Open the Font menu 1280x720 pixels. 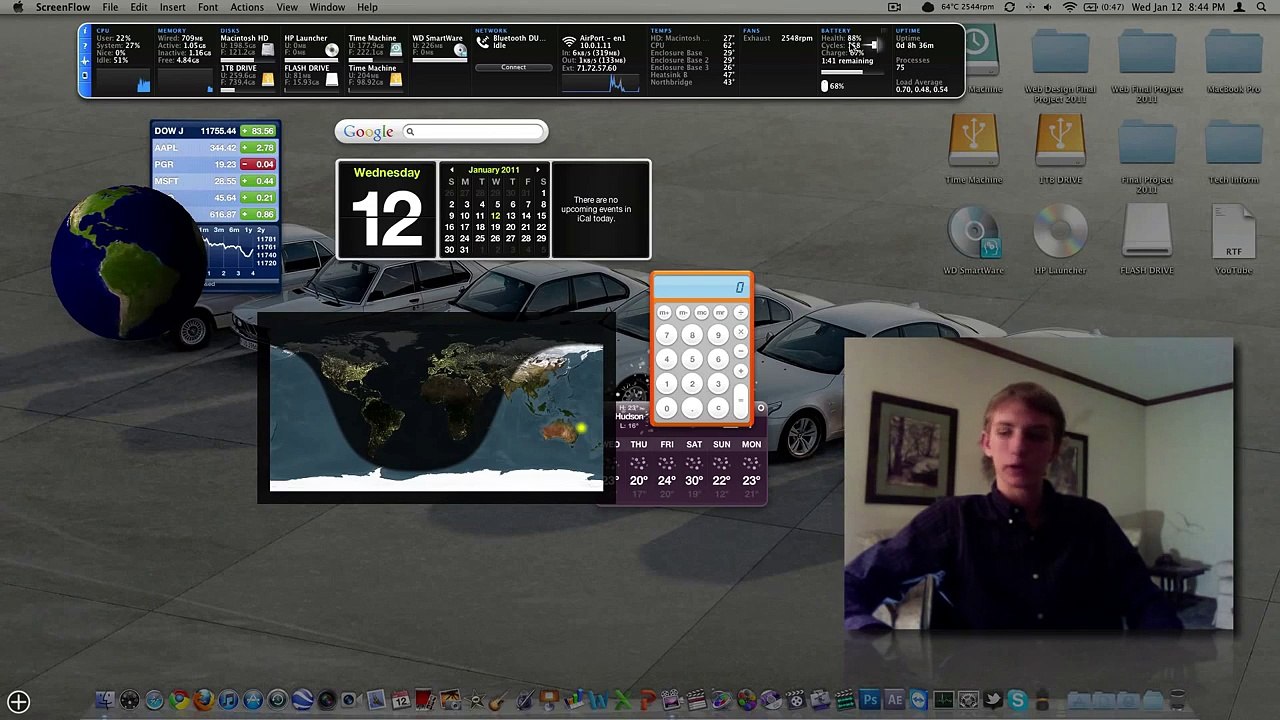coord(208,7)
